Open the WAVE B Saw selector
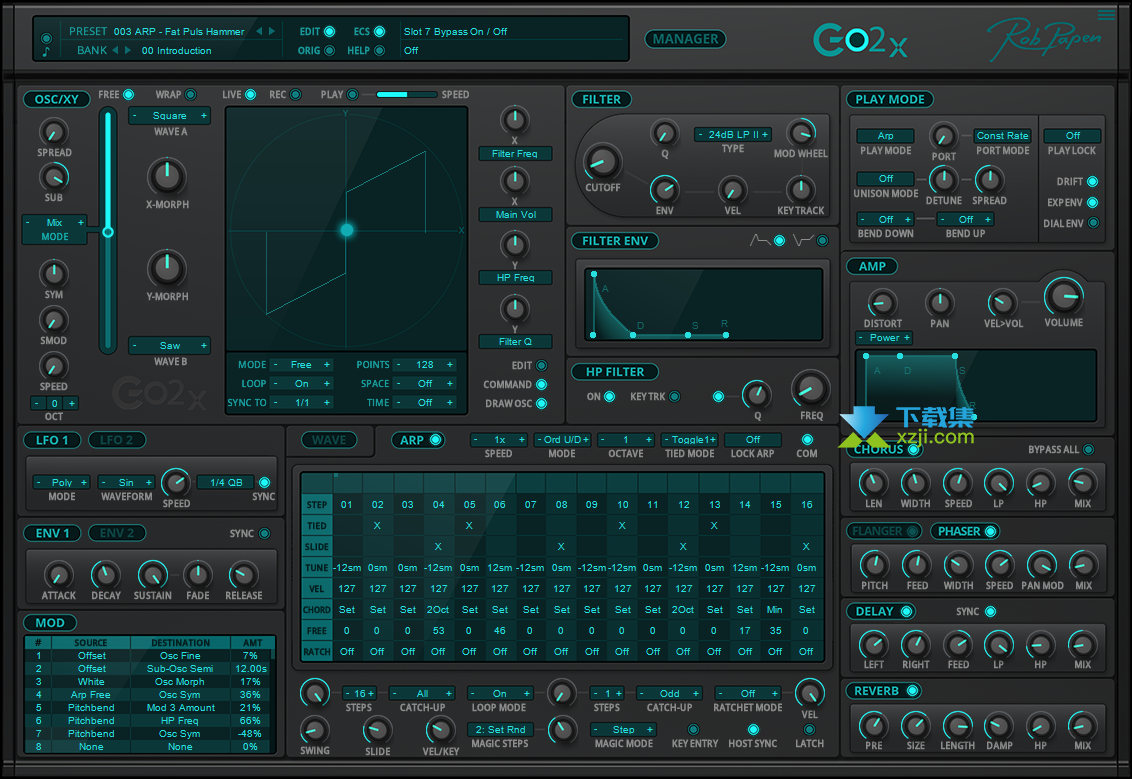 point(170,345)
